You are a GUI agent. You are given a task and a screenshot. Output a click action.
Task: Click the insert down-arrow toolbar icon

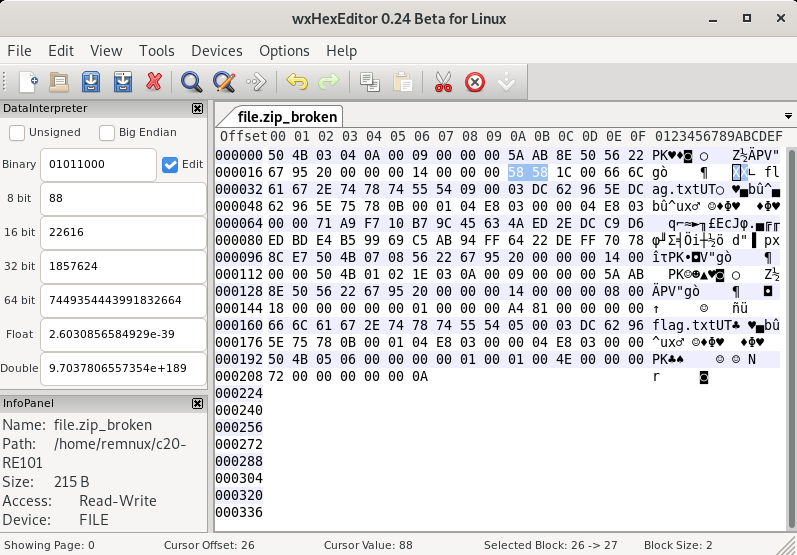(x=507, y=82)
